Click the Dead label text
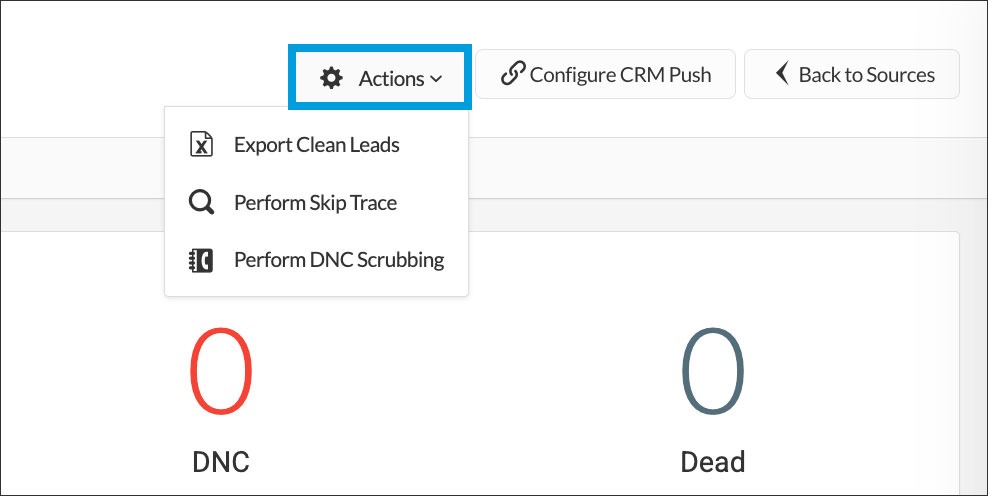Image resolution: width=988 pixels, height=496 pixels. 713,462
